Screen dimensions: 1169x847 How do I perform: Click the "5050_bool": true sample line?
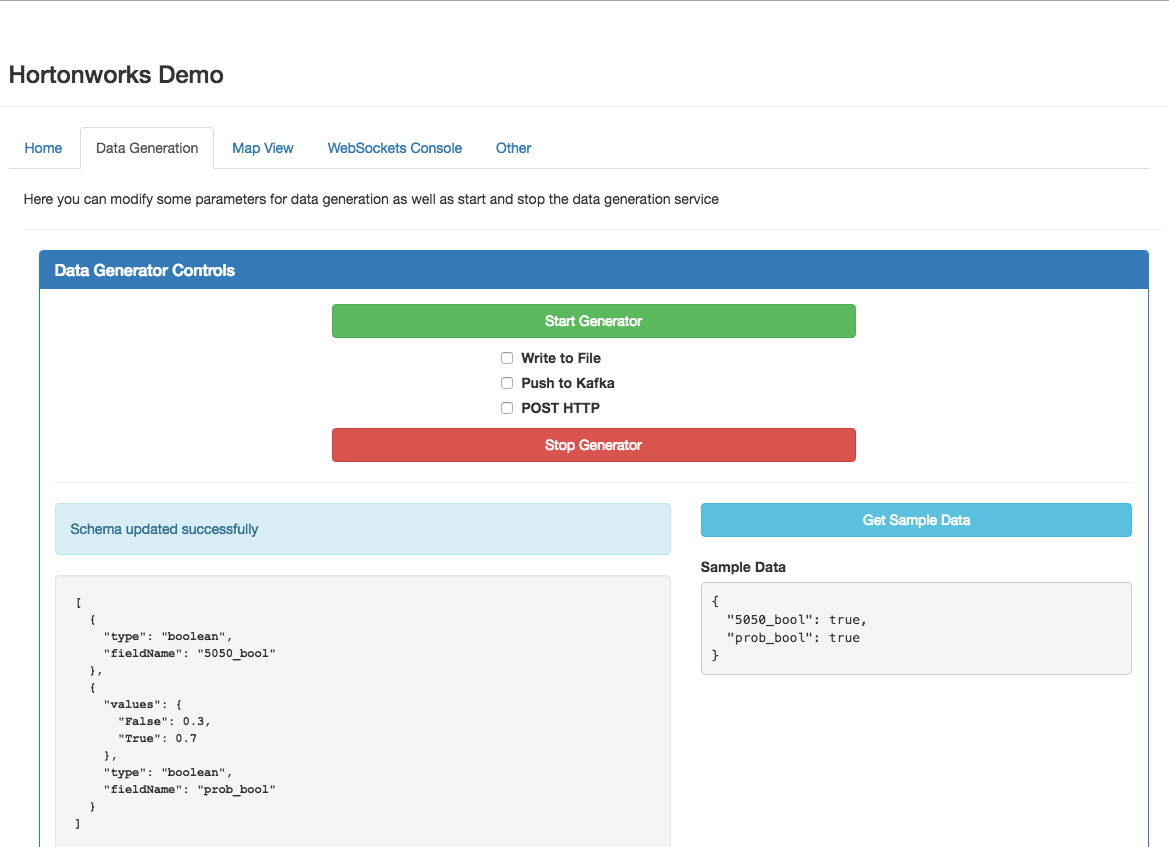797,620
